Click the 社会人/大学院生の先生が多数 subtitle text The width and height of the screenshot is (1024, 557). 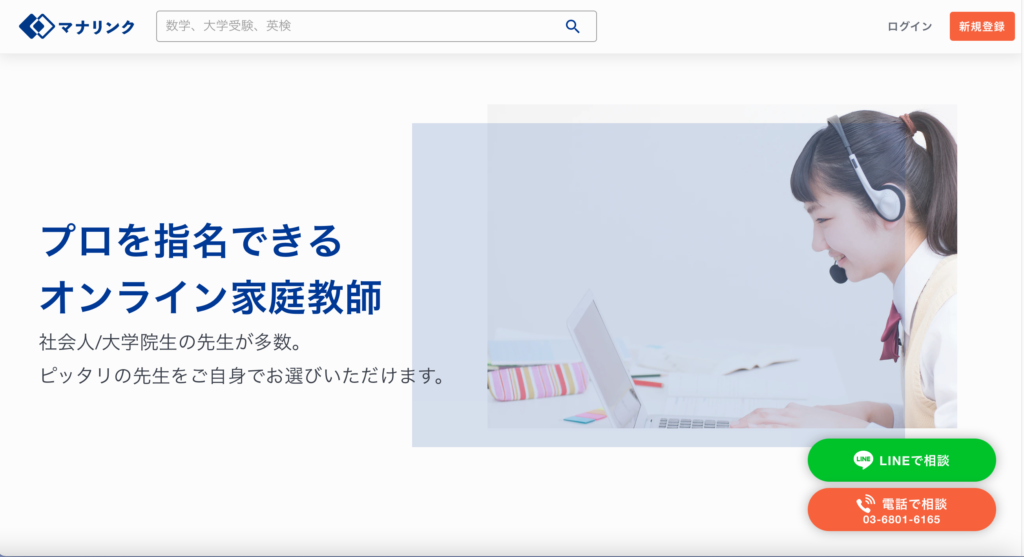[x=170, y=342]
